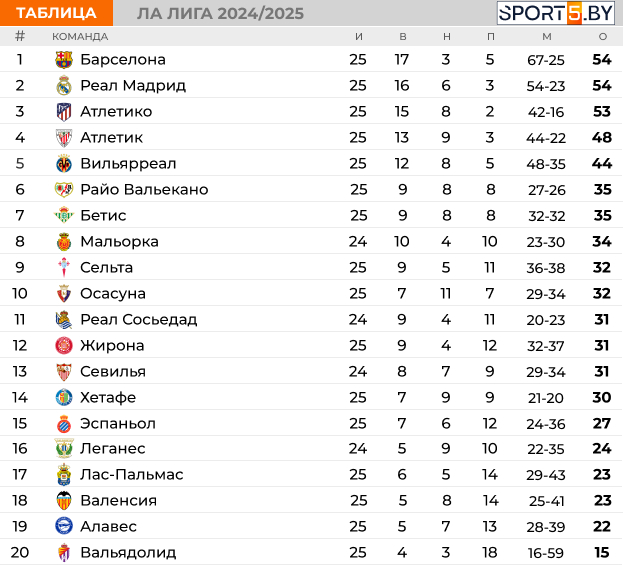Click the Barcelona club crest
Viewport: 623px width, 565px height.
pyautogui.click(x=64, y=60)
